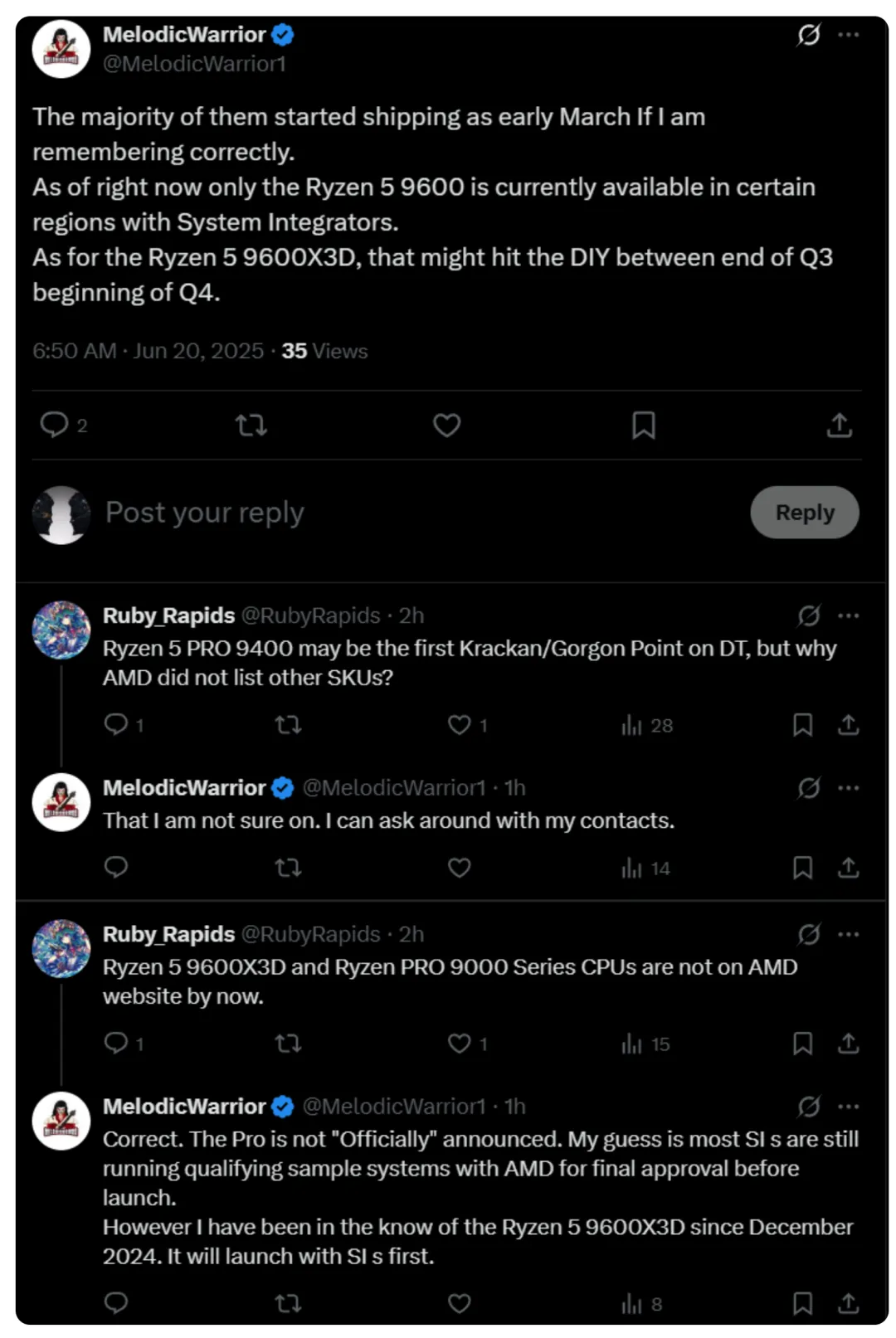
Task: Bookmark the main MelodicWarrior post
Action: pos(643,426)
